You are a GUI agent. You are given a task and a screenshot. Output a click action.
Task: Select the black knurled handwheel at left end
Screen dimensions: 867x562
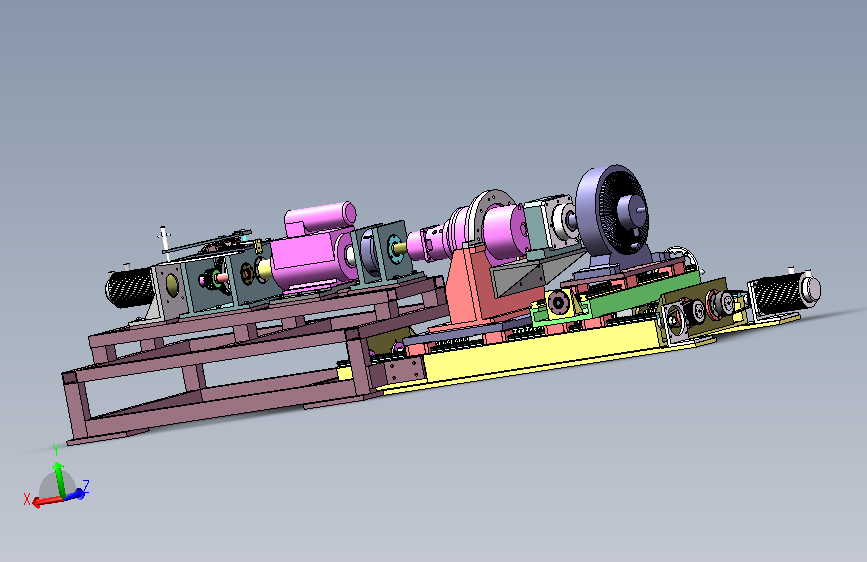coord(128,287)
